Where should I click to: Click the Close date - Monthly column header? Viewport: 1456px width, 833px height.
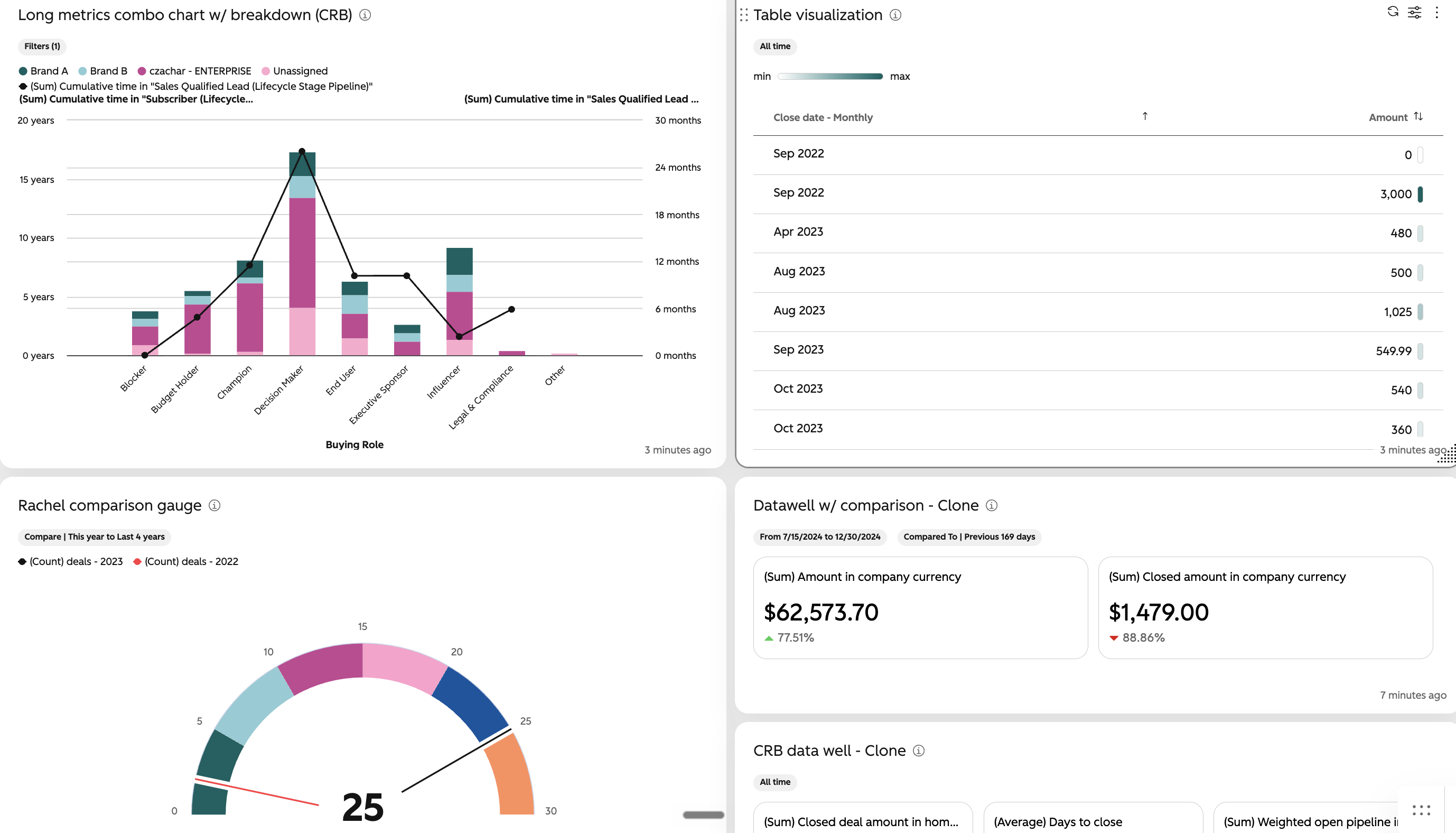823,117
